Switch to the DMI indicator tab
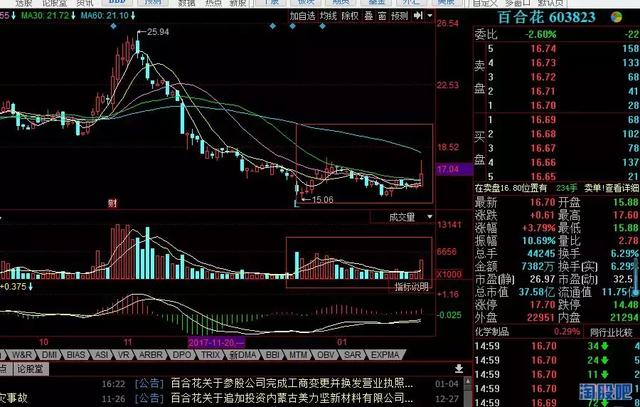 tap(49, 355)
